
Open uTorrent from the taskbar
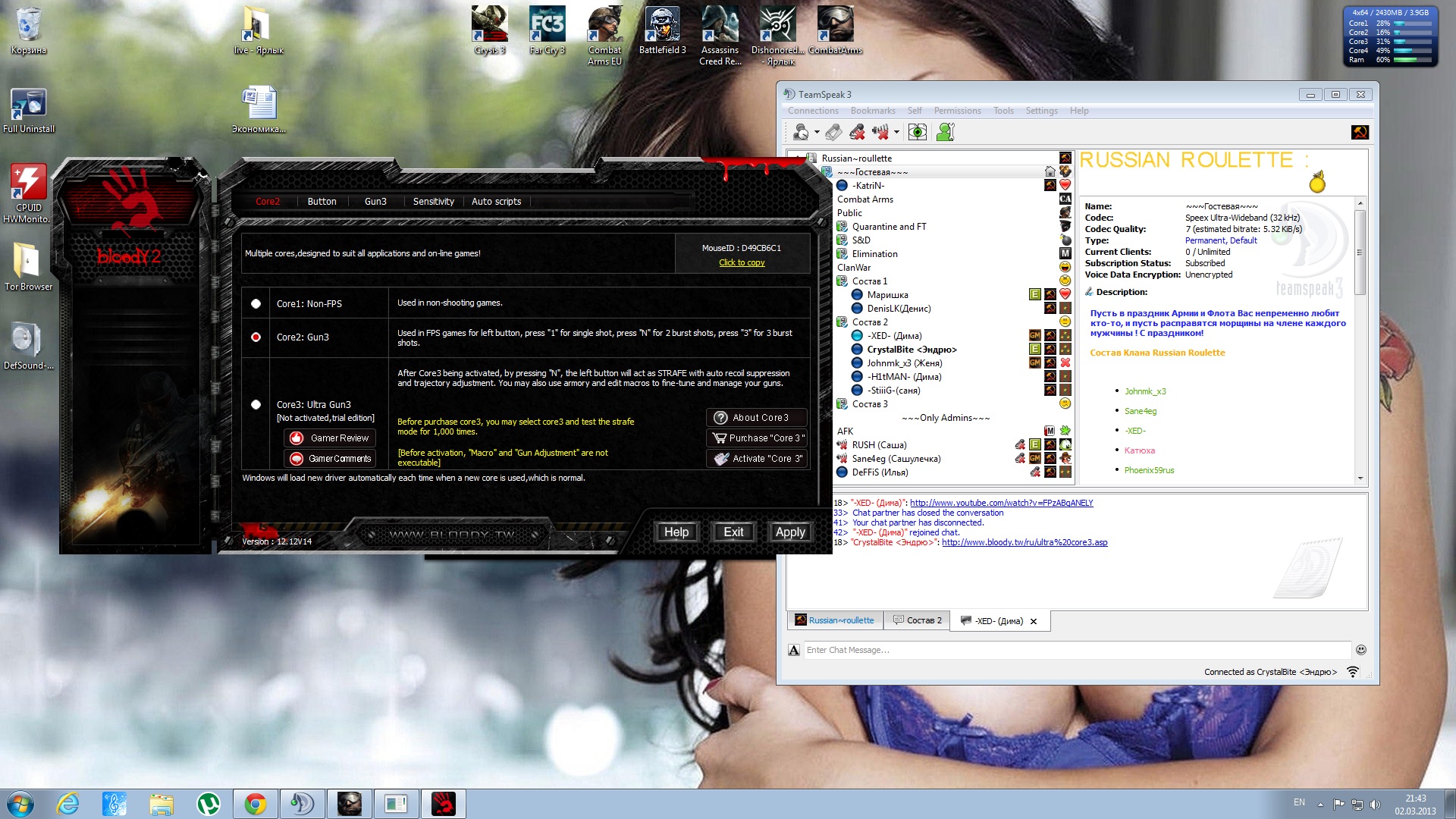208,804
